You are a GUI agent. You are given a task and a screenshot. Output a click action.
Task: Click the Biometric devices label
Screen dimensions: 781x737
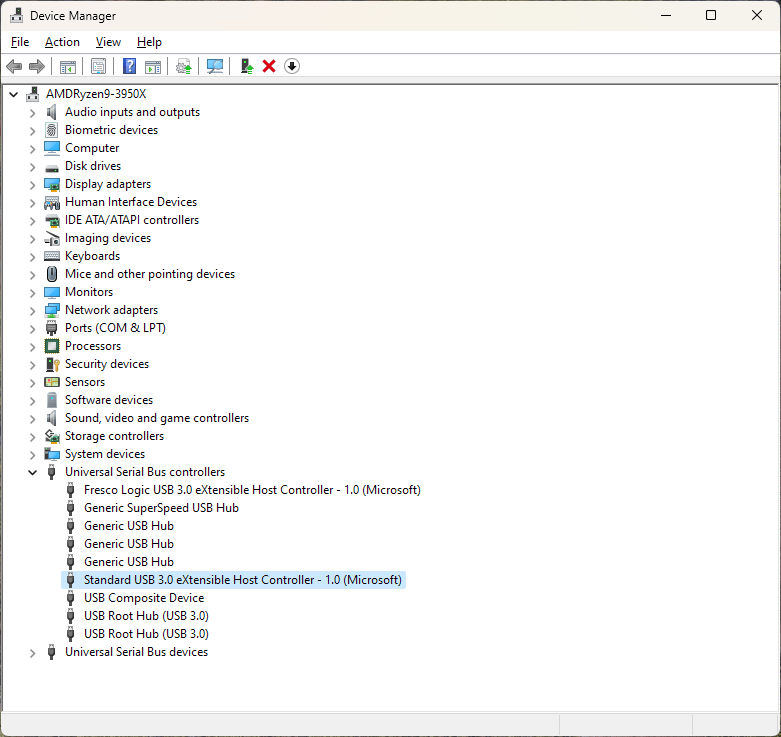point(111,130)
